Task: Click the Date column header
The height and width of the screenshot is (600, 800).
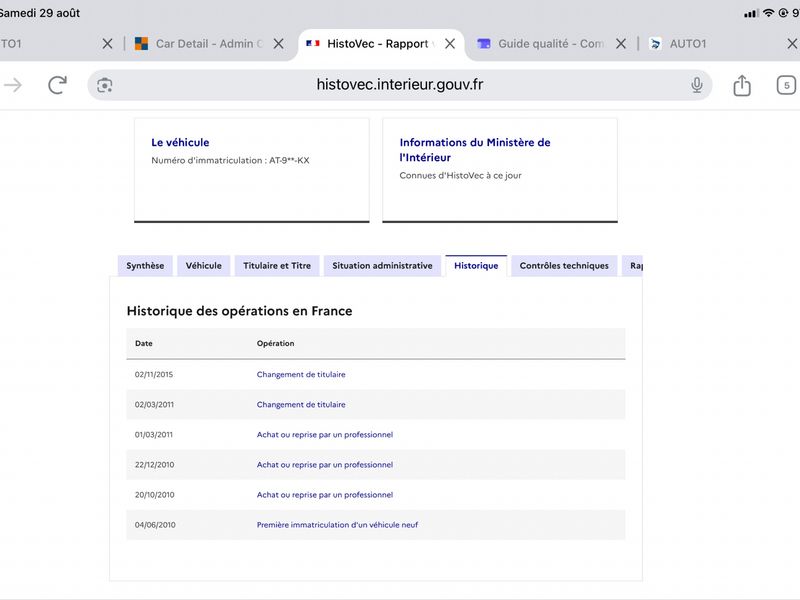Action: (x=144, y=343)
